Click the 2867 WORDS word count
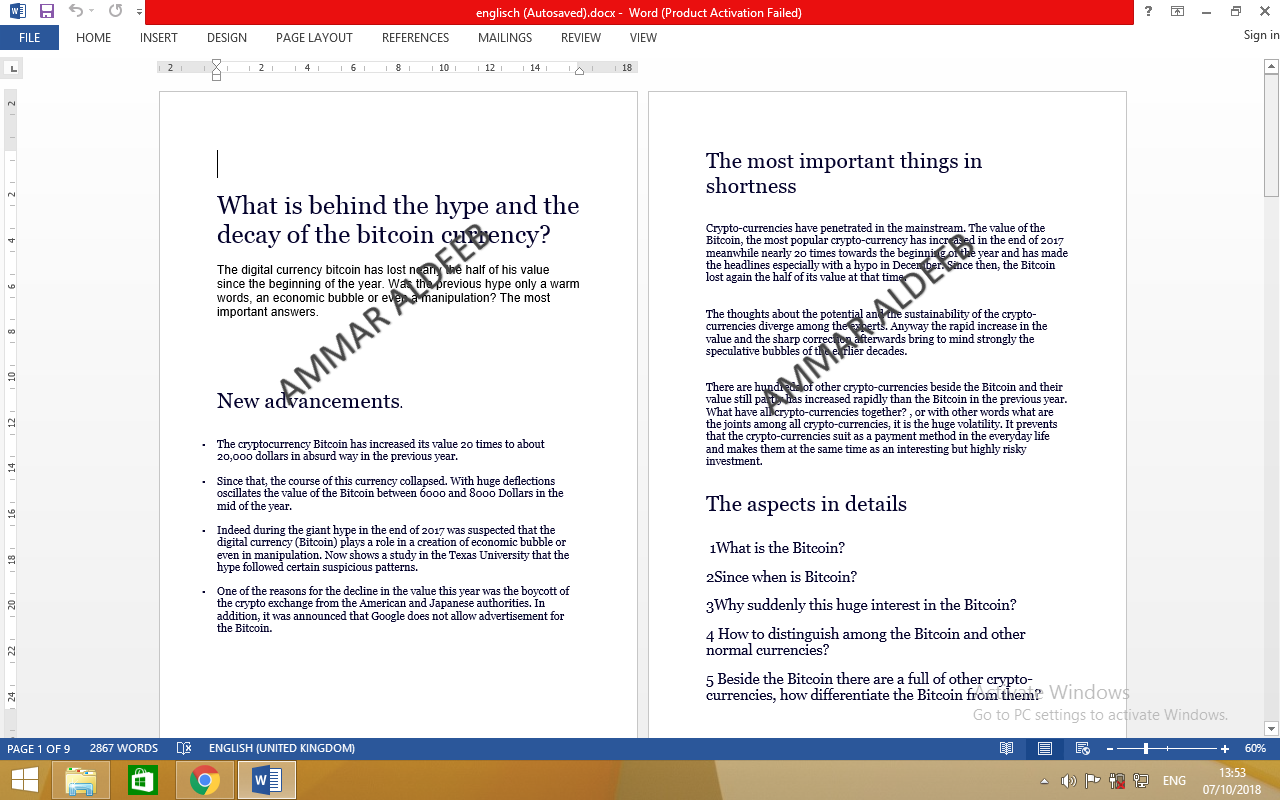Image resolution: width=1280 pixels, height=800 pixels. click(124, 748)
